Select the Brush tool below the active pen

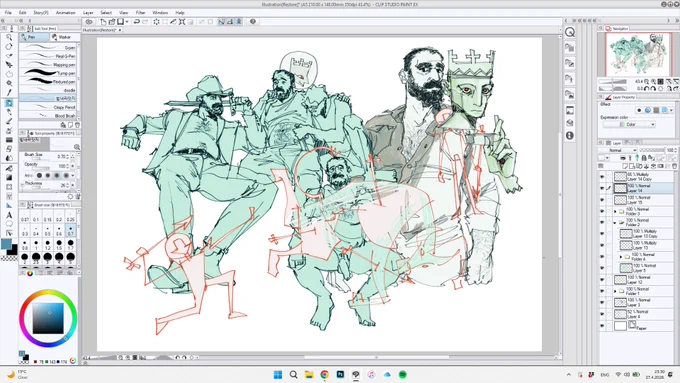click(x=9, y=121)
